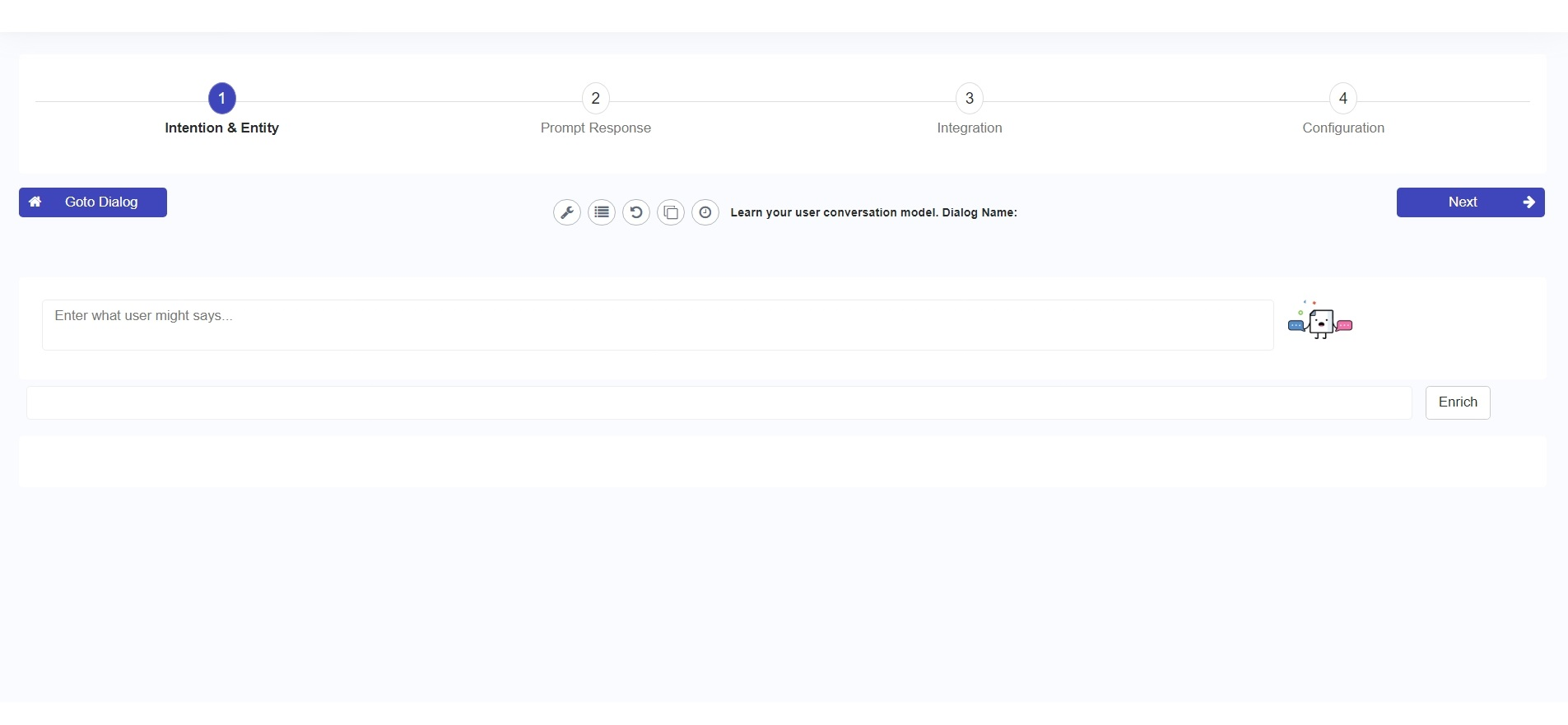The width and height of the screenshot is (1568, 725).
Task: Focus the 'Enter what user might says' field
Action: click(657, 324)
